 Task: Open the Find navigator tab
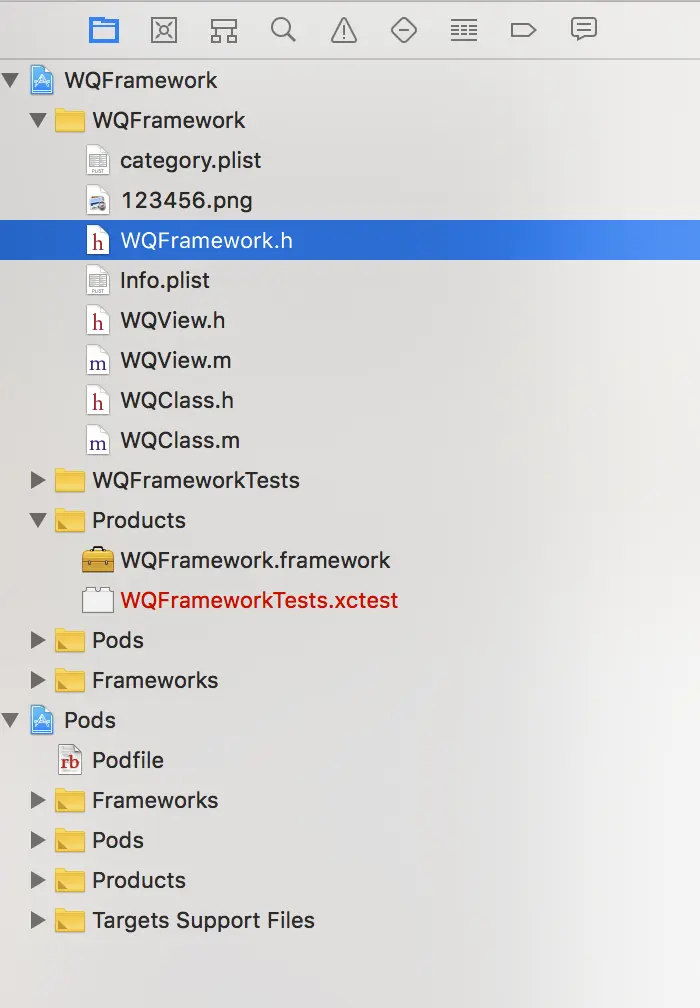283,30
